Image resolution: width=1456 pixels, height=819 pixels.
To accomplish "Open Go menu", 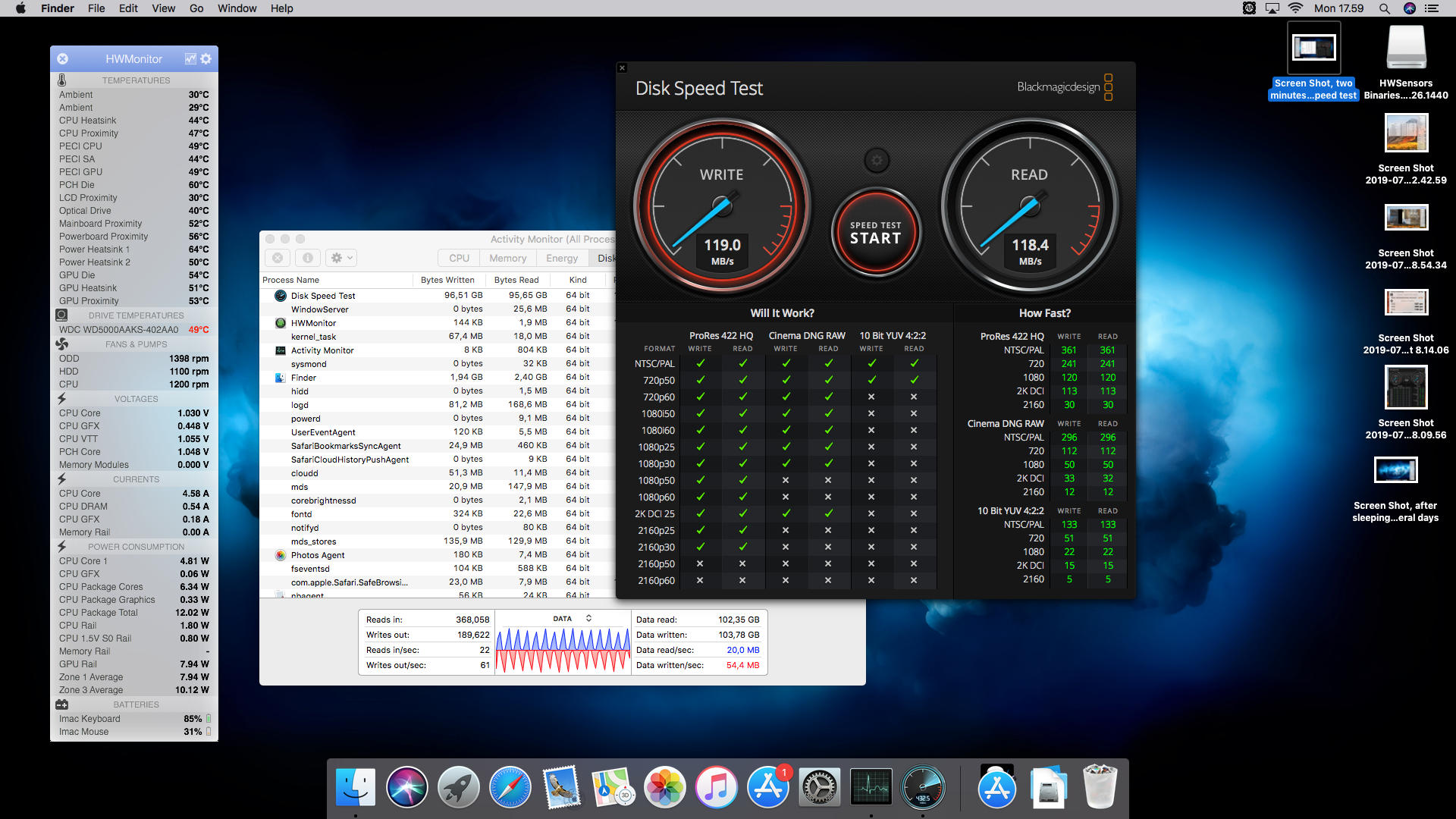I will click(x=196, y=8).
